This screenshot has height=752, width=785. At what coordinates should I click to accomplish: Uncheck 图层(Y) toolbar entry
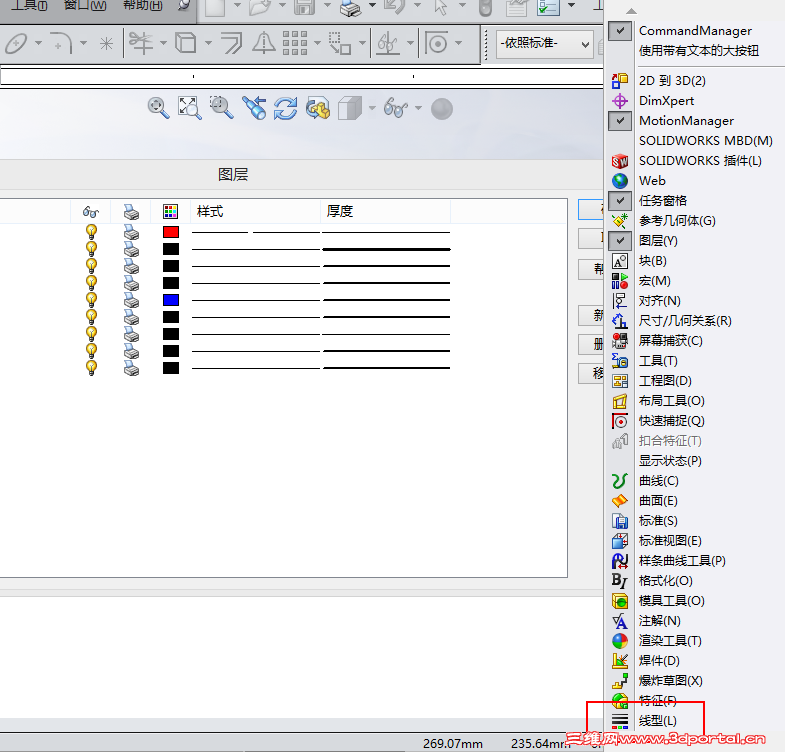click(x=620, y=241)
